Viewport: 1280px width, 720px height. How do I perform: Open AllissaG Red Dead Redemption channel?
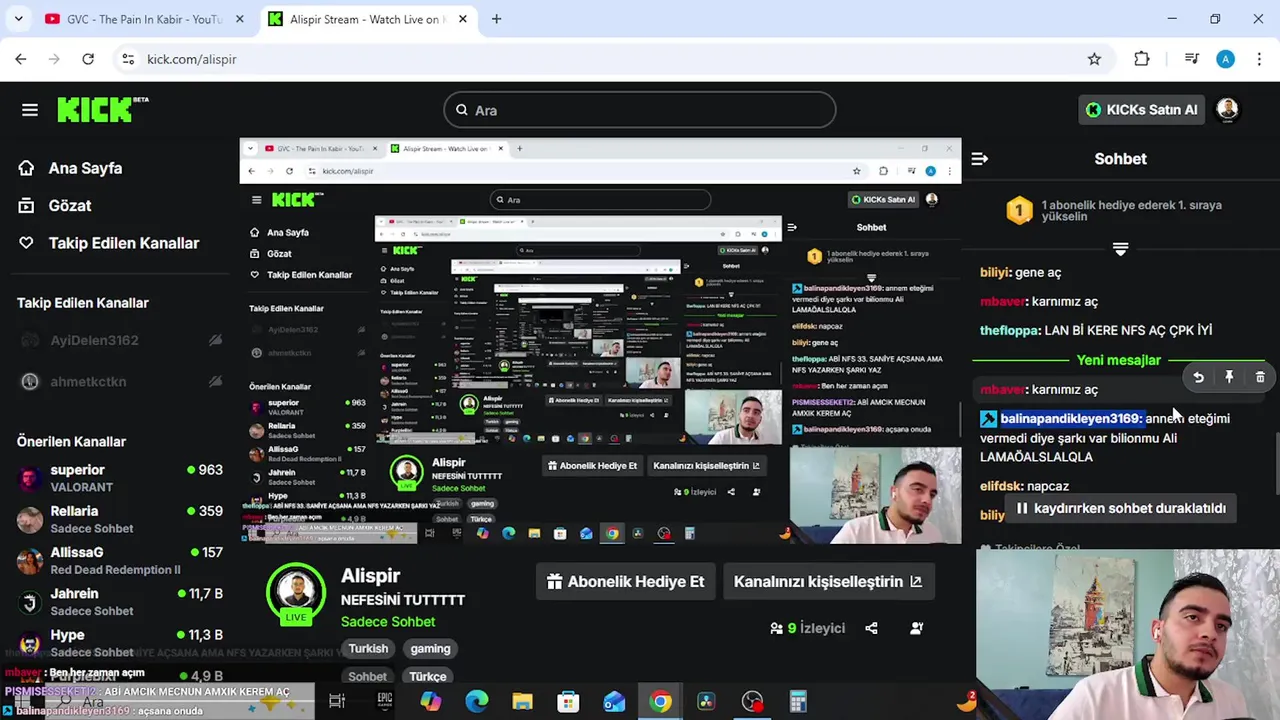pos(120,561)
